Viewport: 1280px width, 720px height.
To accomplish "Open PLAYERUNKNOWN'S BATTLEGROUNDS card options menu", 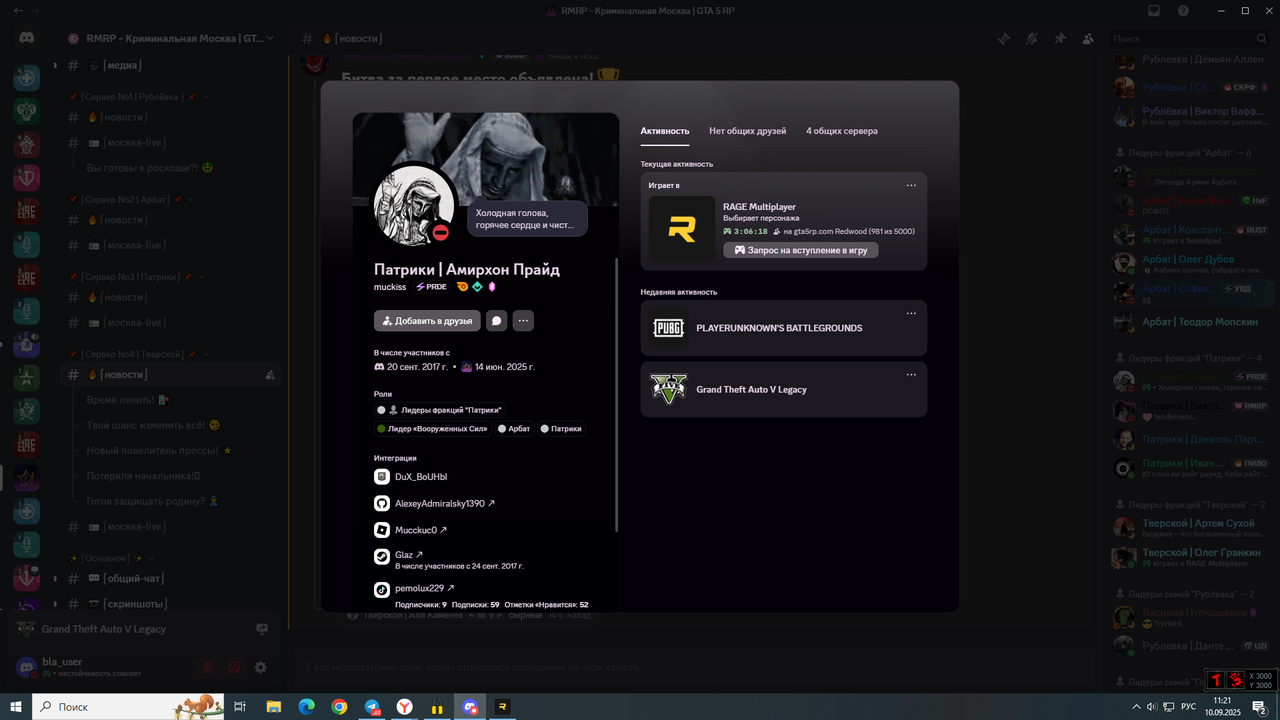I will 911,313.
